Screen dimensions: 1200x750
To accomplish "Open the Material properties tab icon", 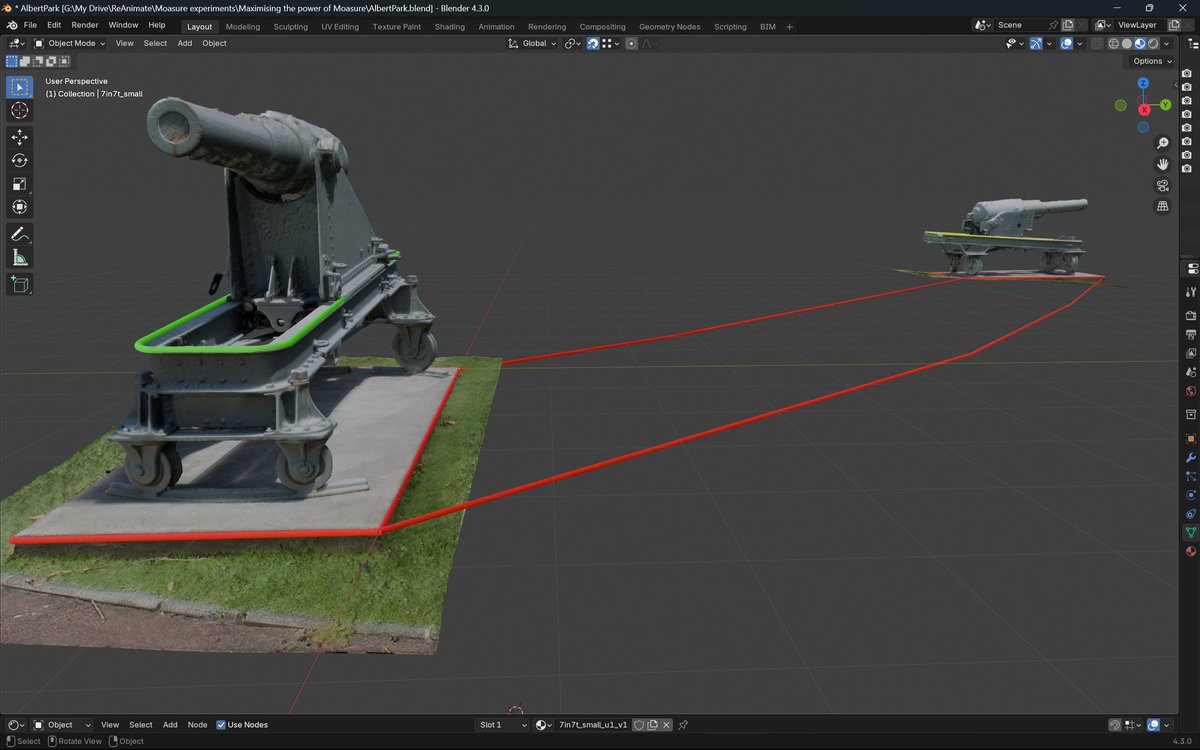I will (x=1191, y=551).
